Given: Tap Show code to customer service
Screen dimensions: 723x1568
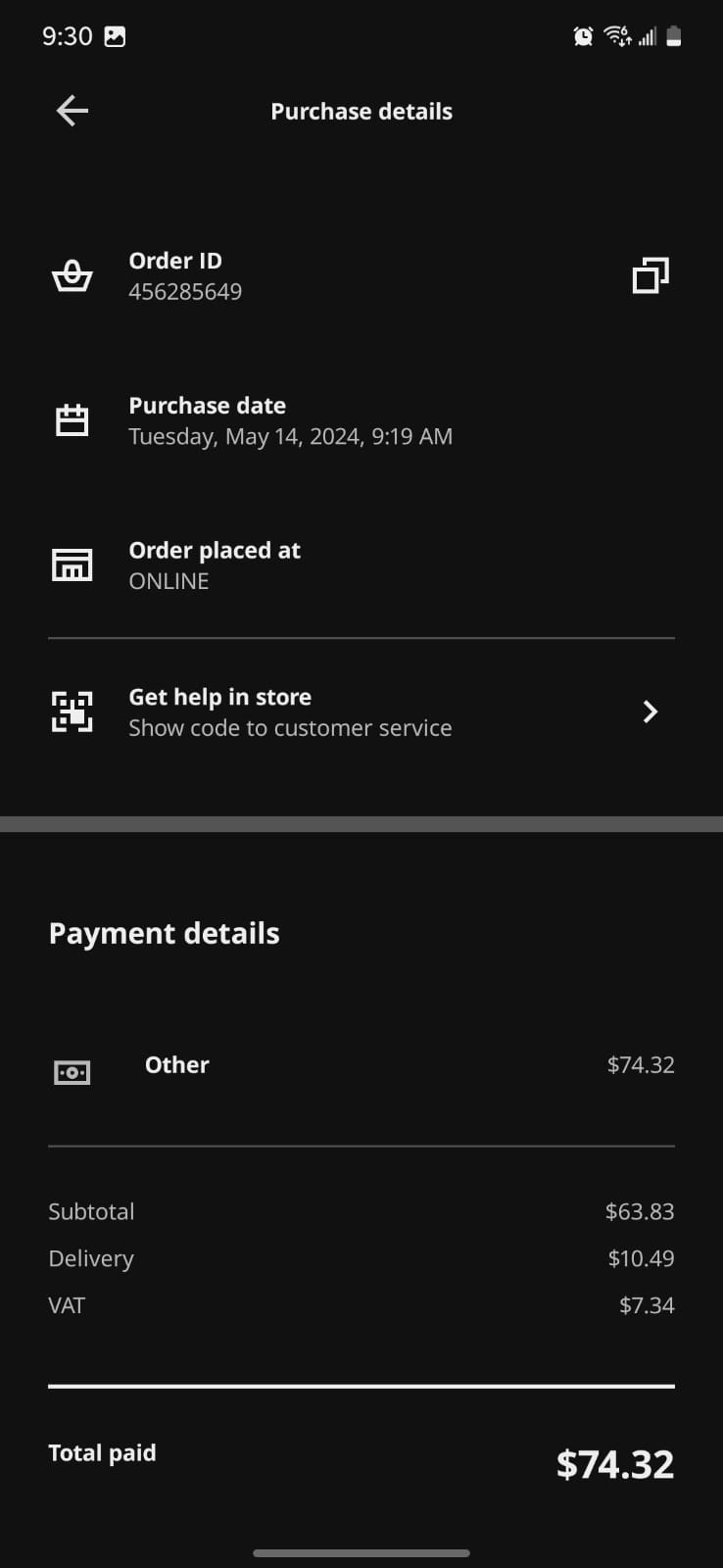Looking at the screenshot, I should 290,728.
